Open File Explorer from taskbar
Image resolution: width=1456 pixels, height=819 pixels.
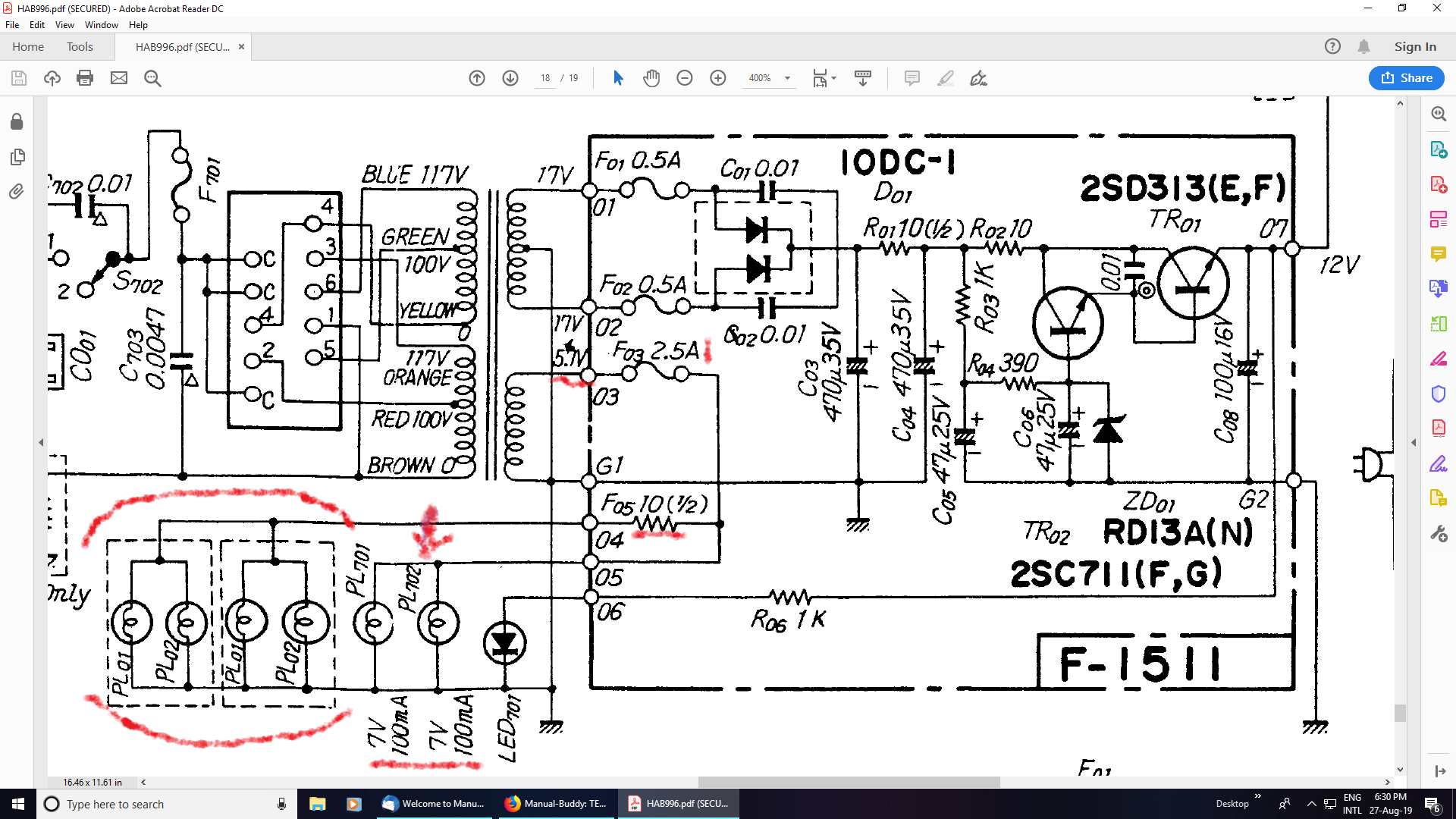(x=317, y=804)
